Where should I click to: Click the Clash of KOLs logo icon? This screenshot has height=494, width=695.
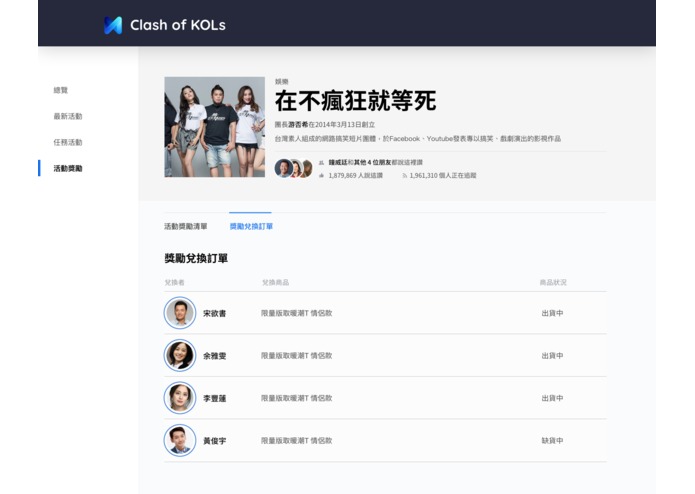click(x=113, y=25)
